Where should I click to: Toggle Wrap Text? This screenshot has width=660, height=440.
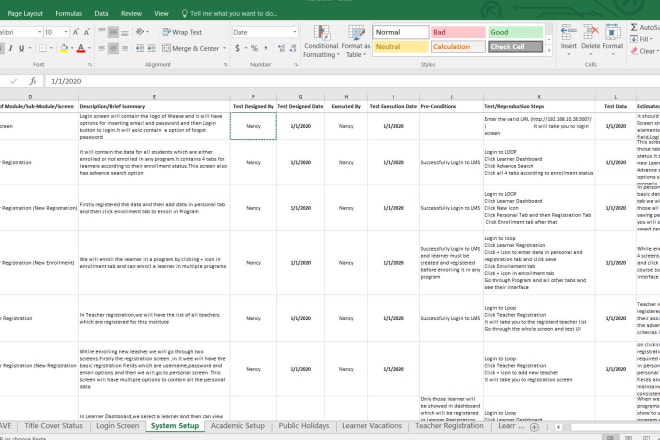182,32
